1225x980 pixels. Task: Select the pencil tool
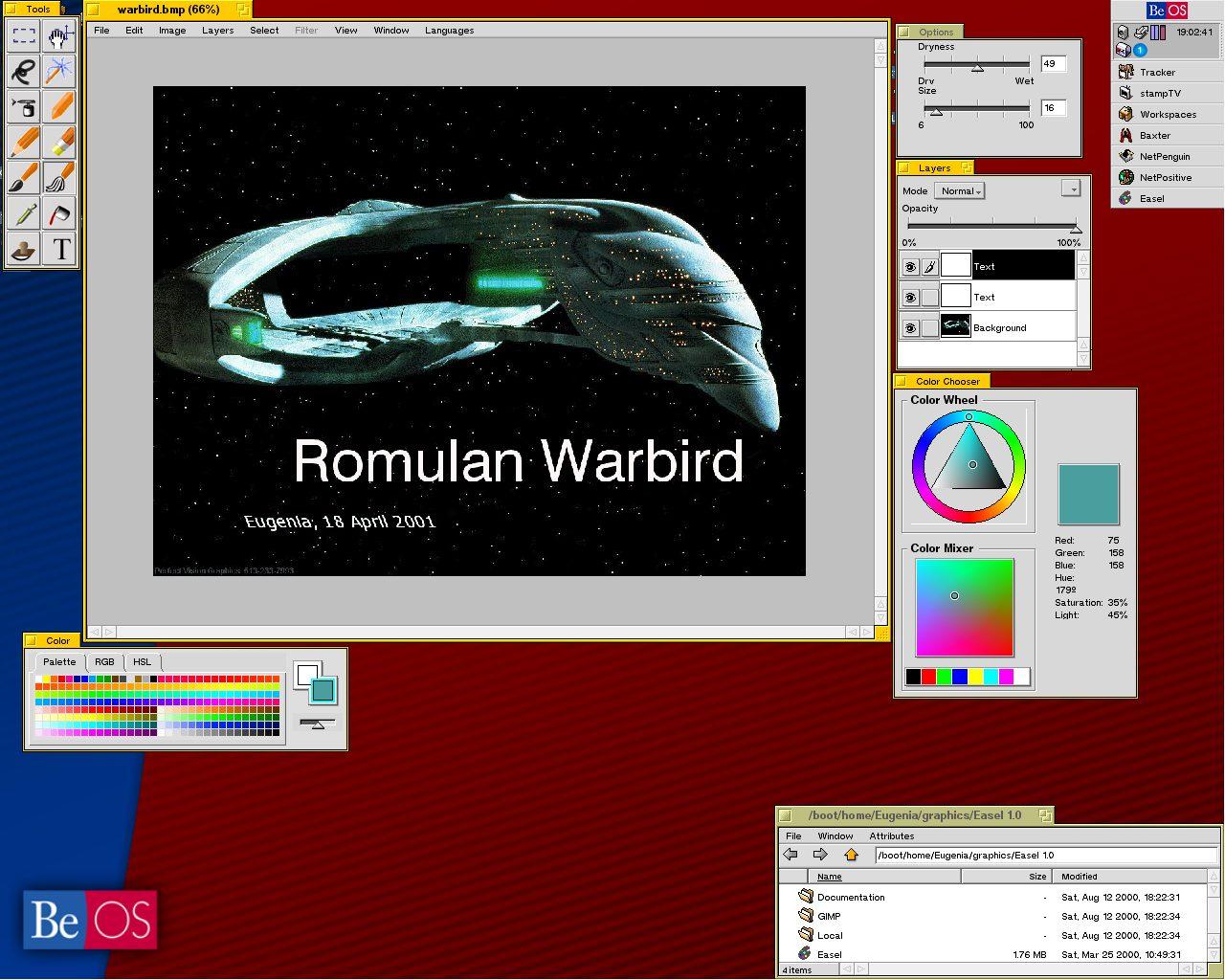coord(24,143)
